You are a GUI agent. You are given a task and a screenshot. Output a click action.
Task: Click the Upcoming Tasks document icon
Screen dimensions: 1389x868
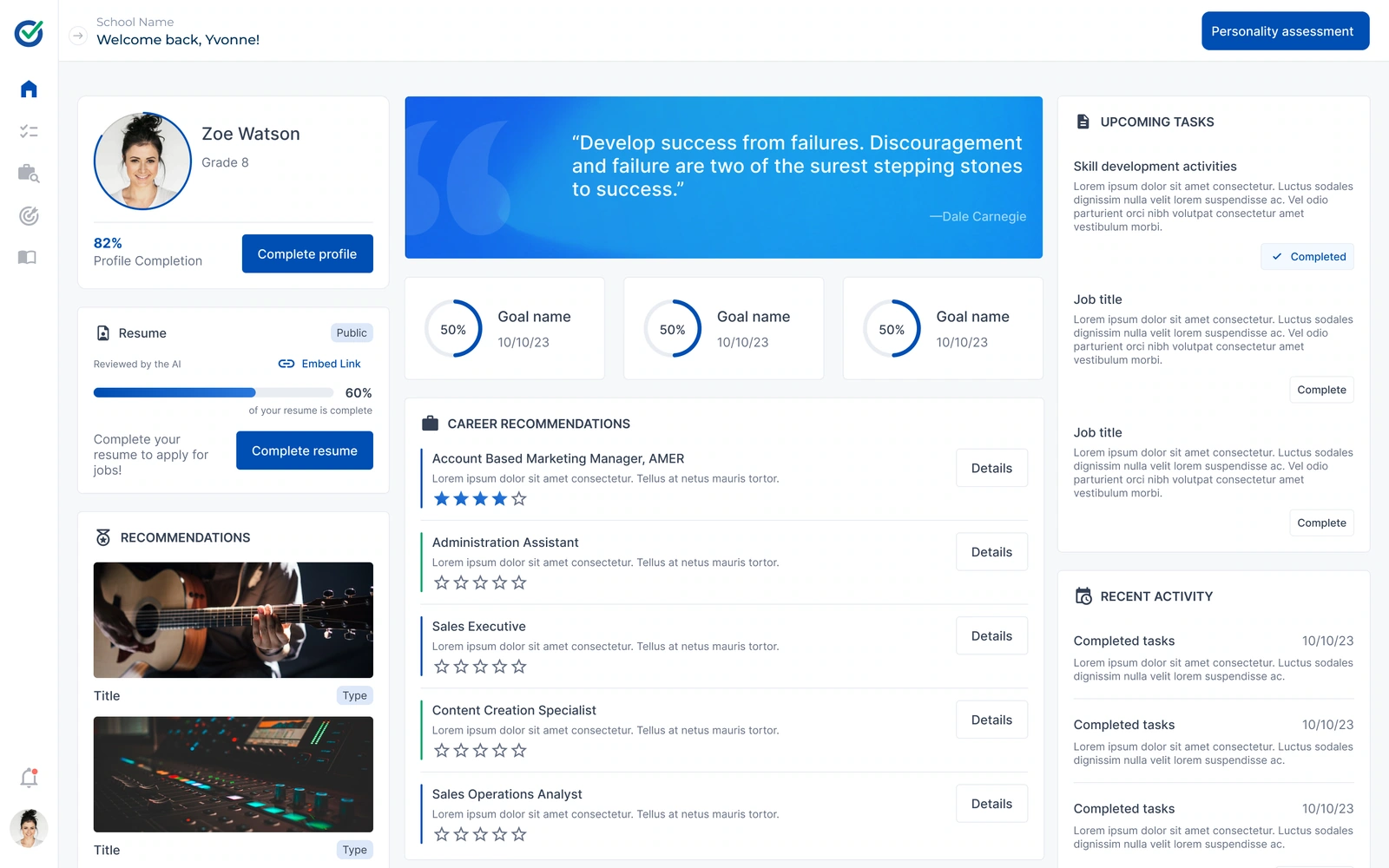pyautogui.click(x=1083, y=122)
